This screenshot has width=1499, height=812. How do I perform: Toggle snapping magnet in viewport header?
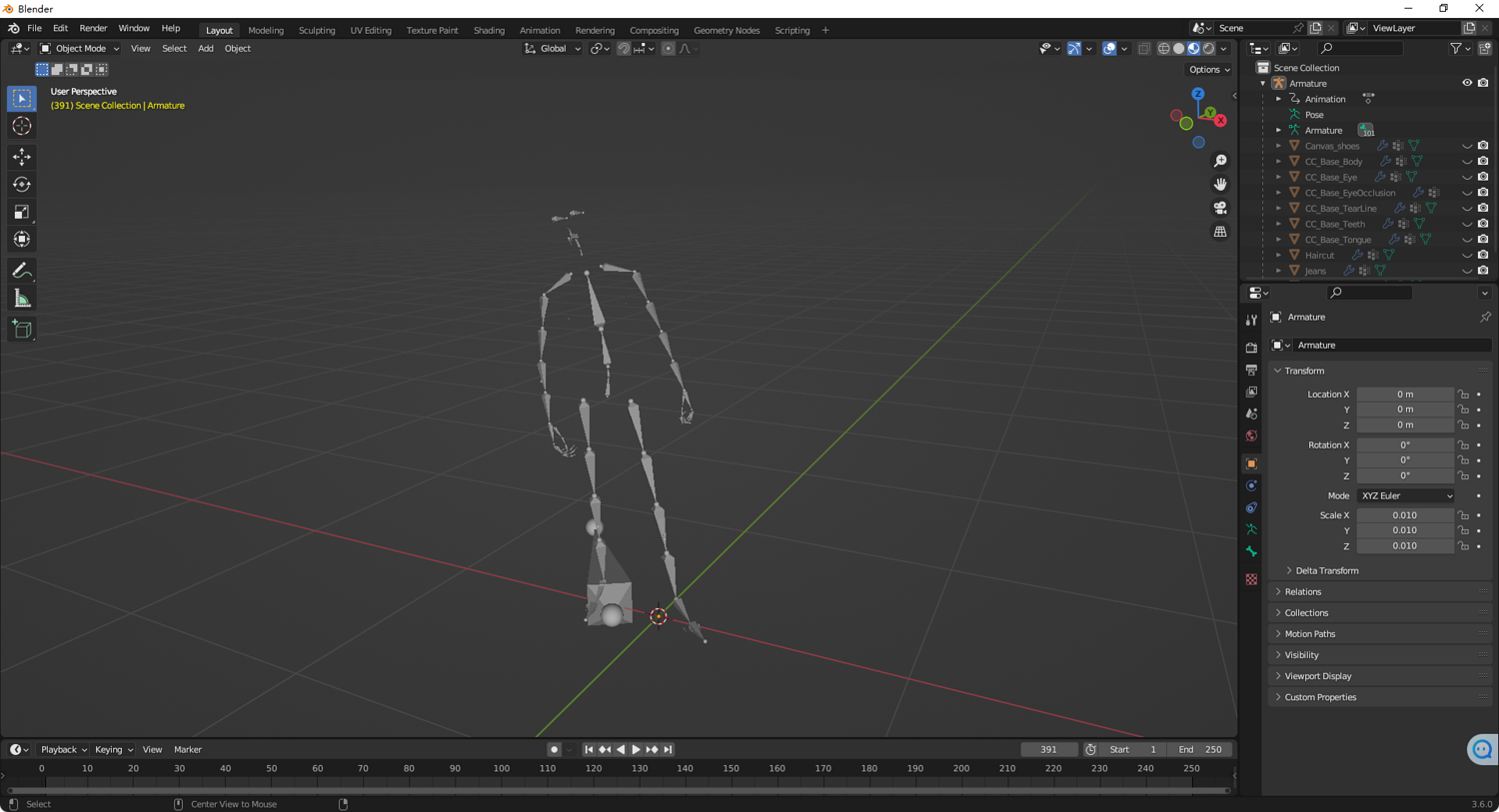(624, 48)
